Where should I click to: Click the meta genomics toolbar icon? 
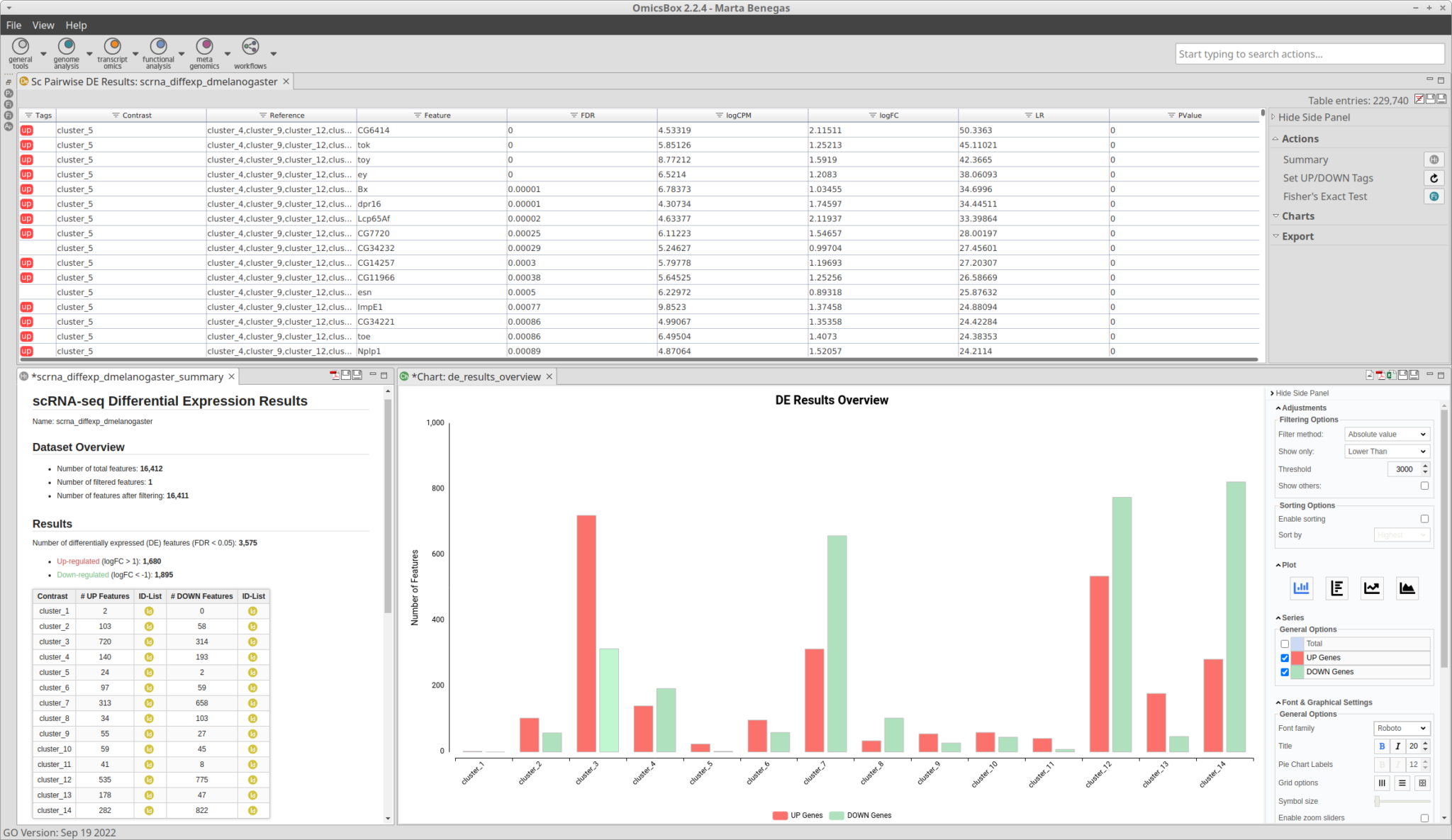click(204, 52)
